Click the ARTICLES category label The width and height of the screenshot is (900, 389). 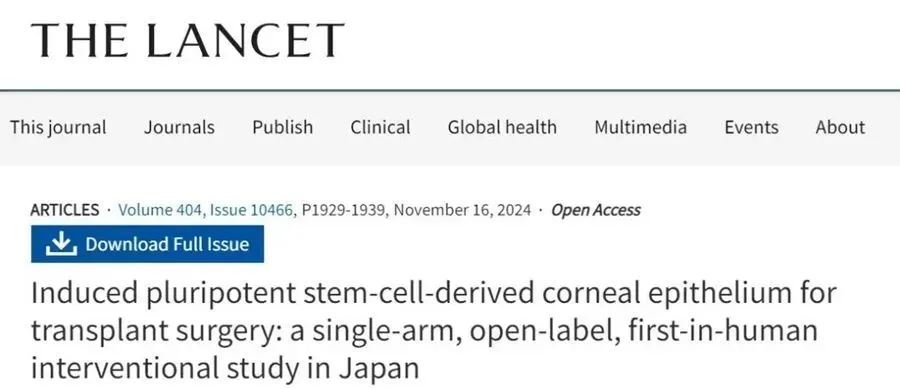(x=65, y=210)
